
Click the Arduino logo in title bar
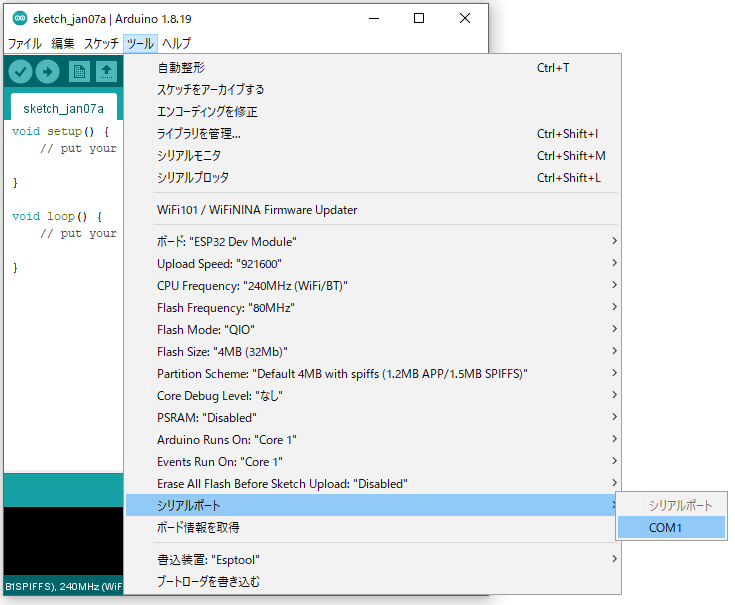click(x=20, y=19)
